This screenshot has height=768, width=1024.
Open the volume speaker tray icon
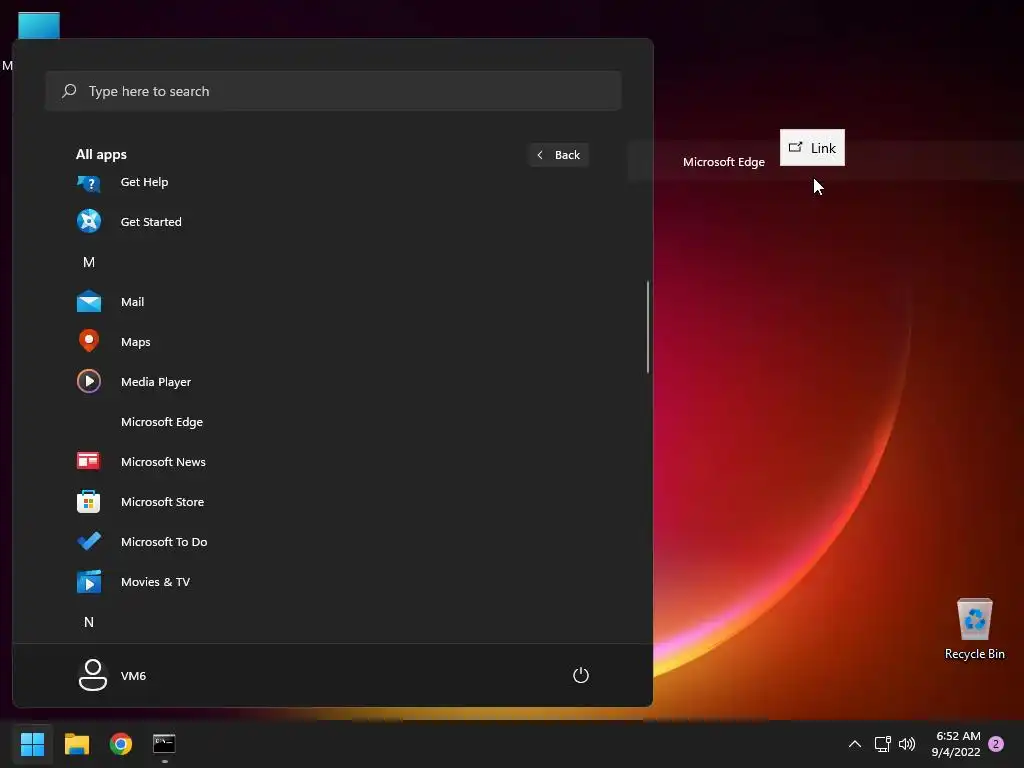(907, 744)
